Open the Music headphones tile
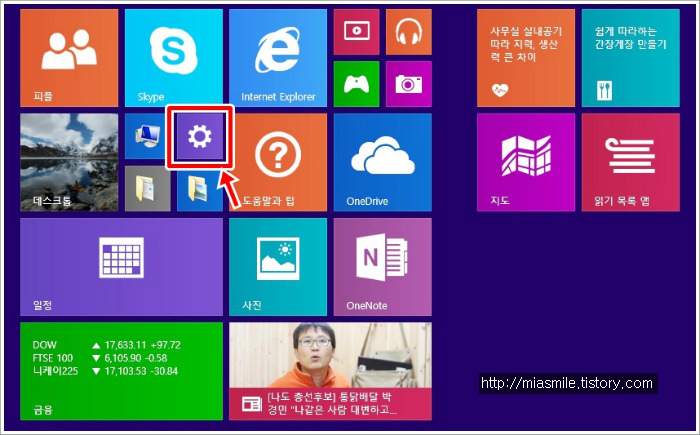This screenshot has width=700, height=435. [408, 32]
